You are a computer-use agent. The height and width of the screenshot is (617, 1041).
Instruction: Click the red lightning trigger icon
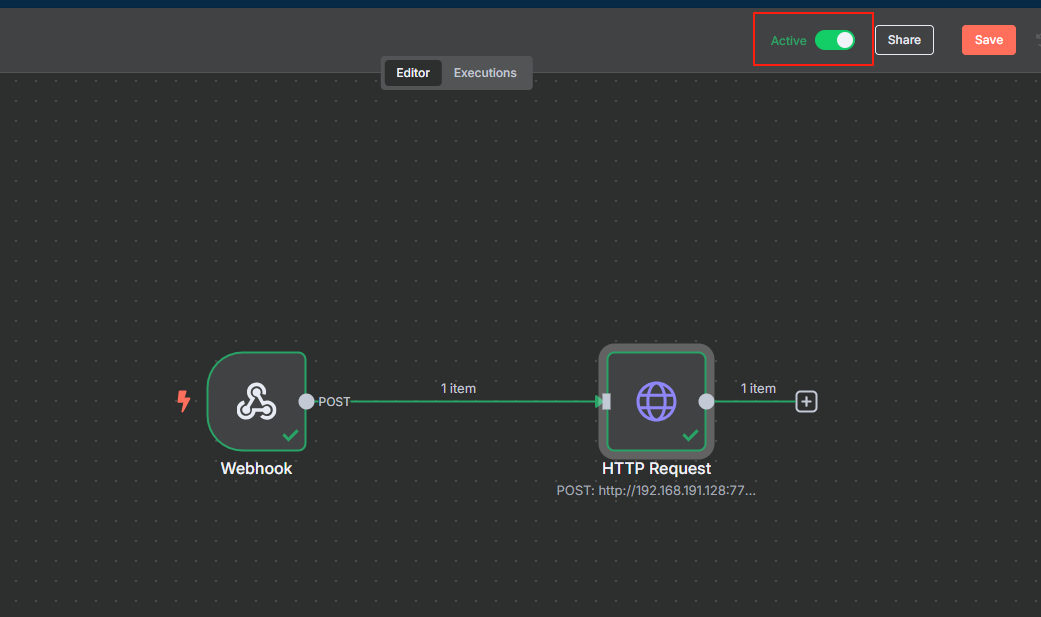(x=183, y=401)
